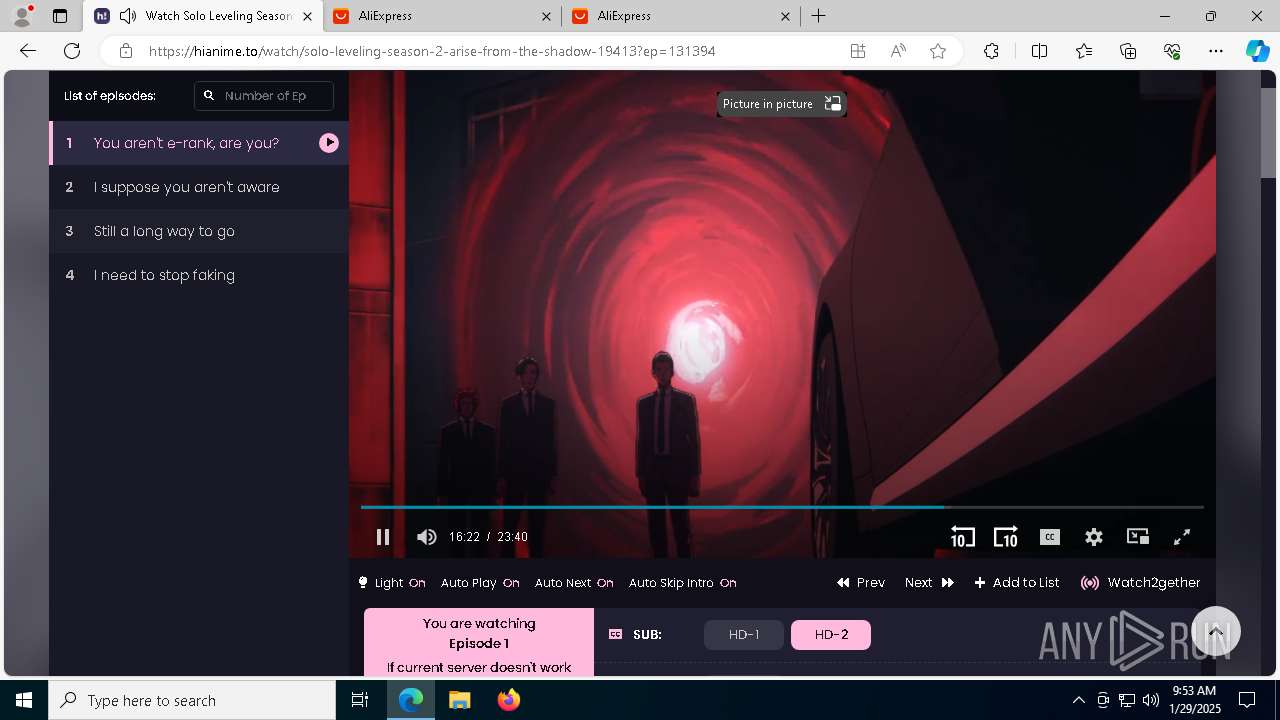1280x720 pixels.
Task: Open the address bar apps icon
Action: click(x=858, y=51)
